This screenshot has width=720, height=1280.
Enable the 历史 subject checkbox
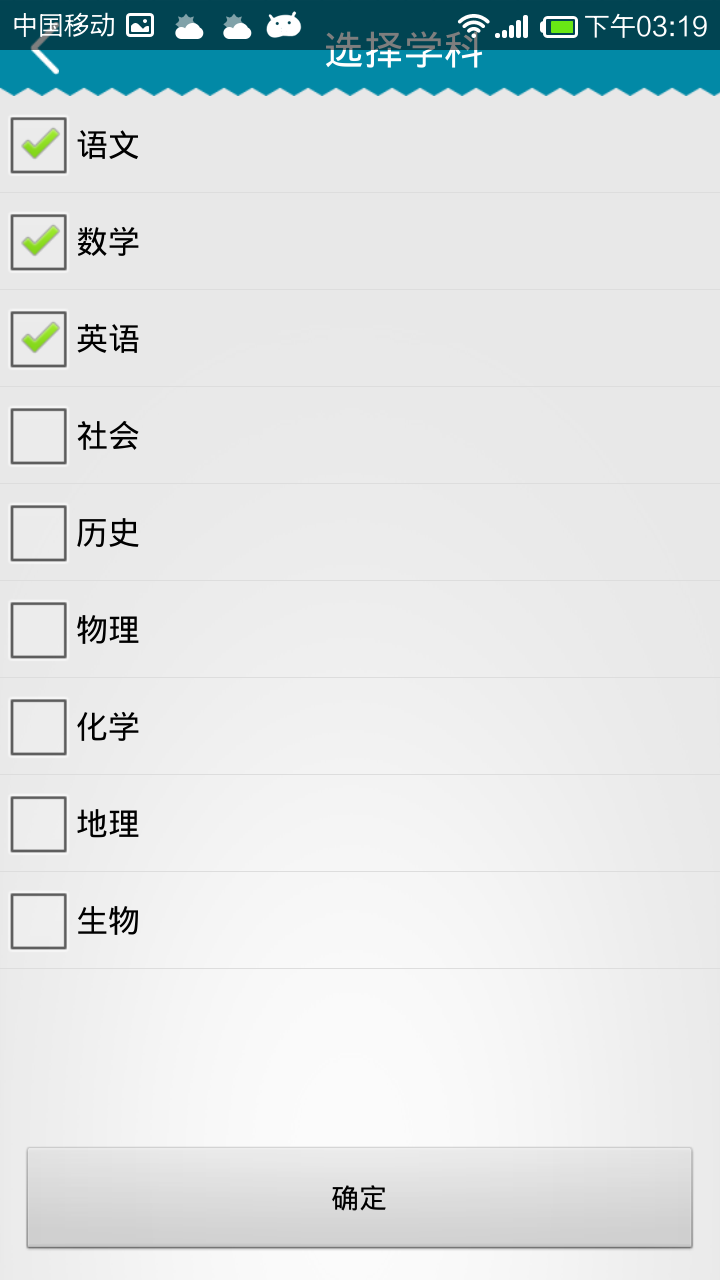pos(39,533)
